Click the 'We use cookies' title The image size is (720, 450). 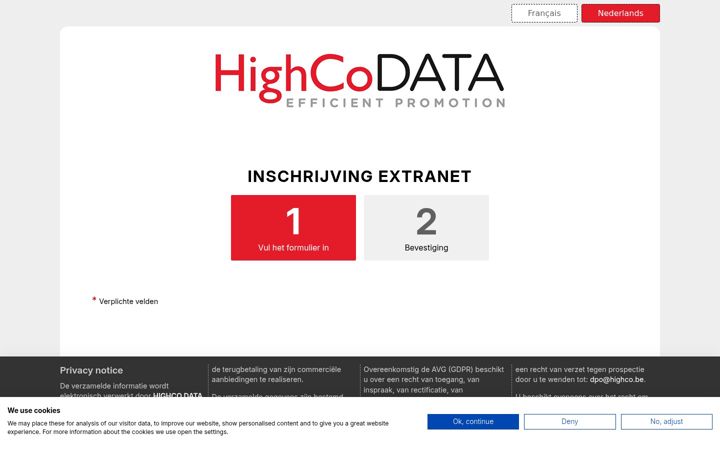34,411
